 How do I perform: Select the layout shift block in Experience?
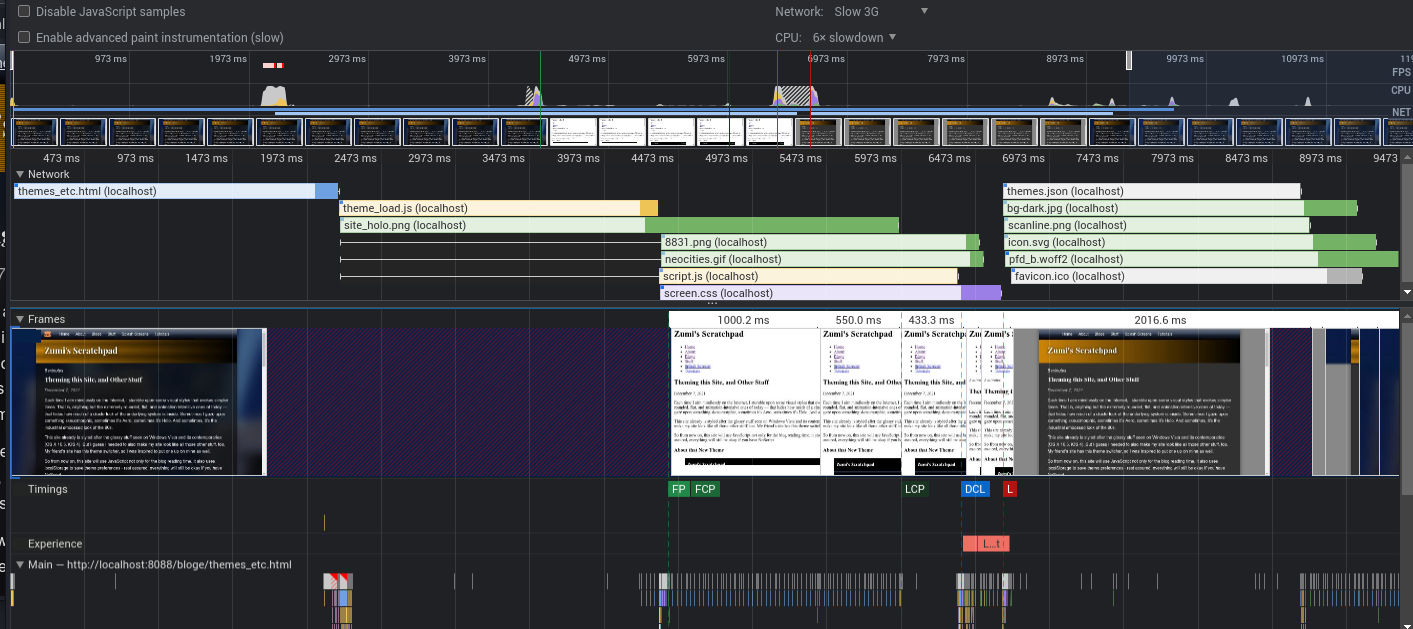(x=986, y=544)
